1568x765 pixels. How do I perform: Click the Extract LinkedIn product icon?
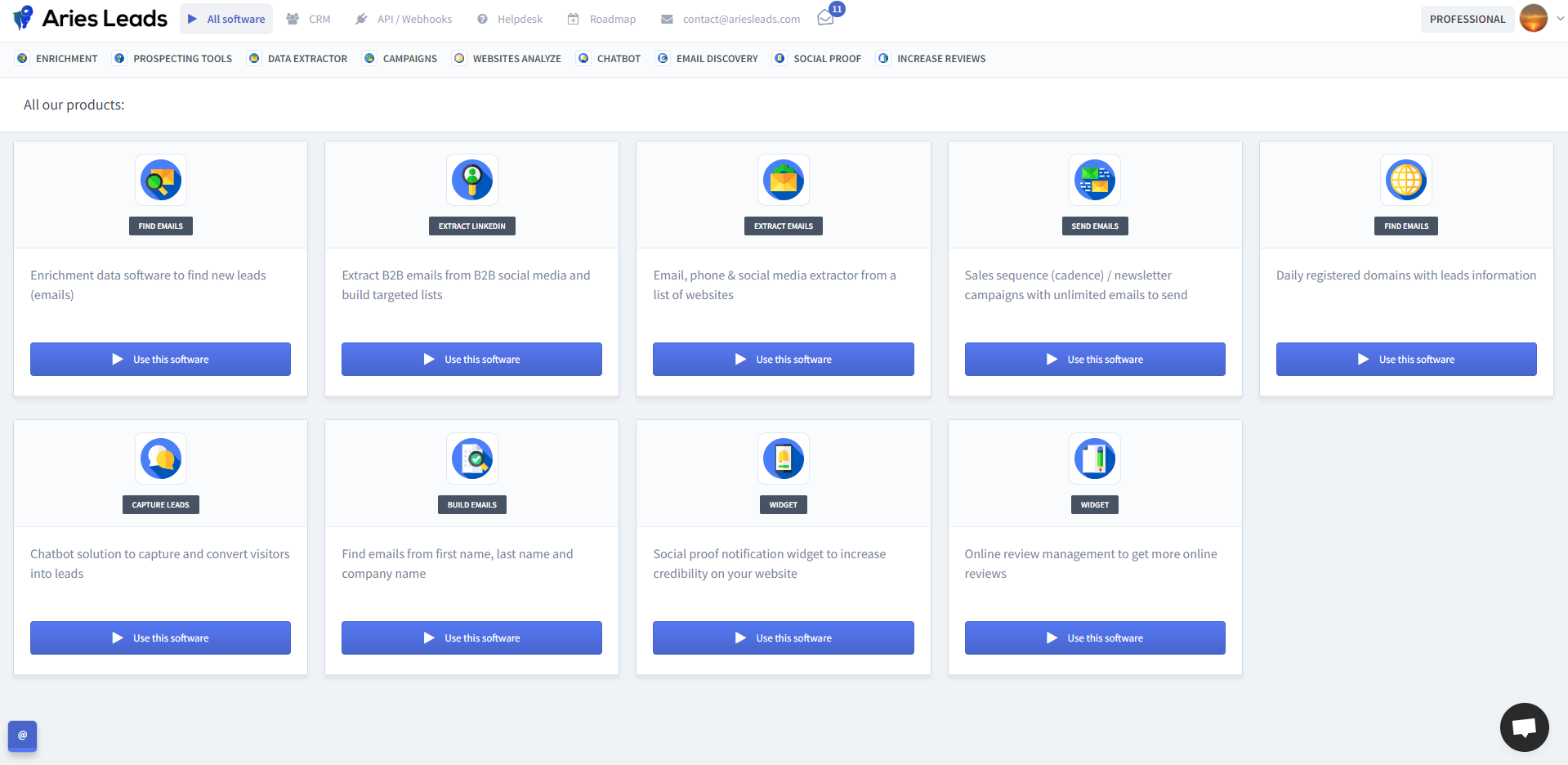(x=471, y=180)
